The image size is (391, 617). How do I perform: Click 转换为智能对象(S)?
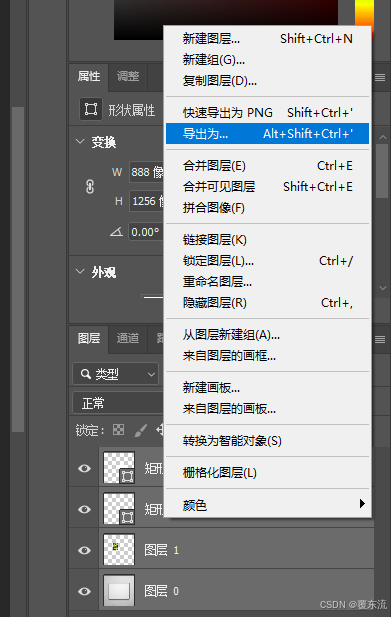[267, 441]
